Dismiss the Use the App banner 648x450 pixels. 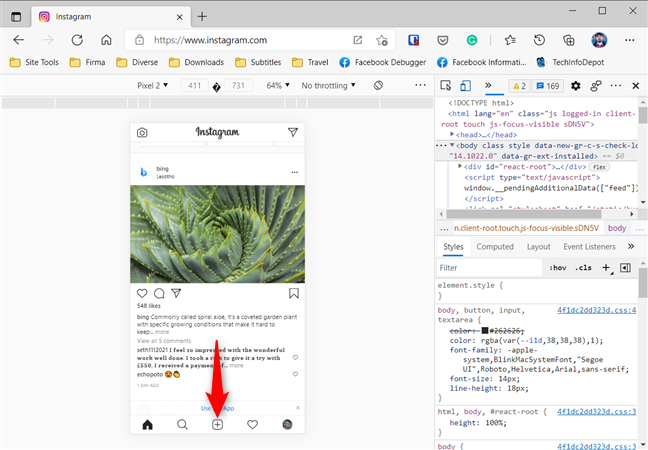pos(298,408)
